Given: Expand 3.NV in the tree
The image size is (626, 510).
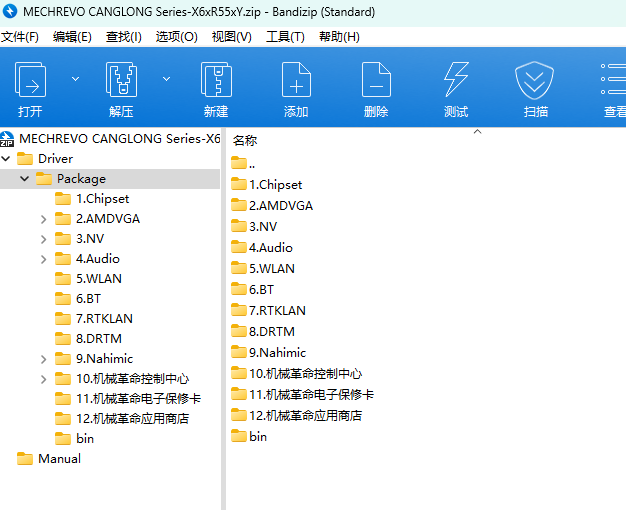Looking at the screenshot, I should coord(44,239).
